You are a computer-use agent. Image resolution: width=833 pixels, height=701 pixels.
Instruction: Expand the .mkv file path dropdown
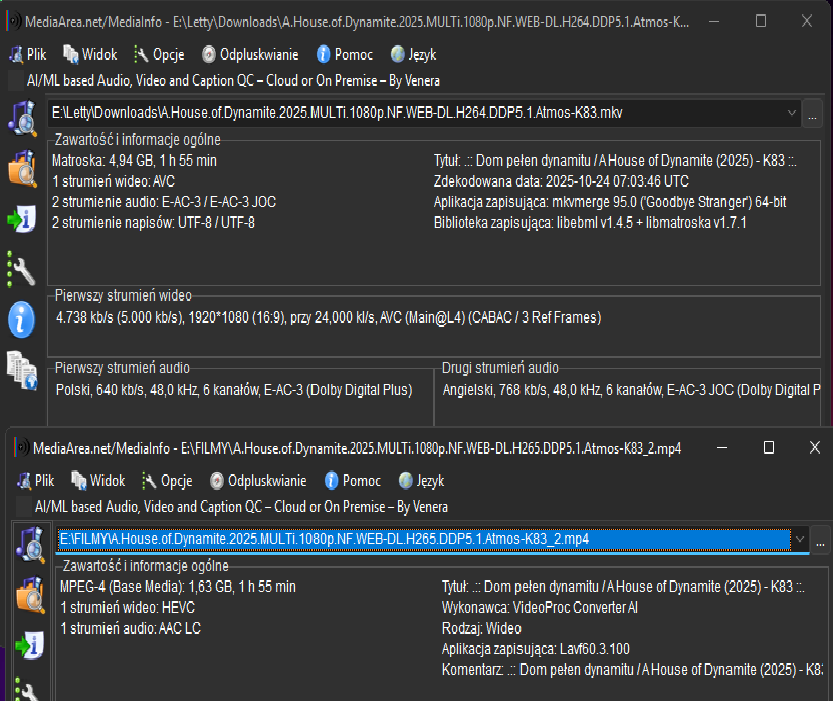792,113
